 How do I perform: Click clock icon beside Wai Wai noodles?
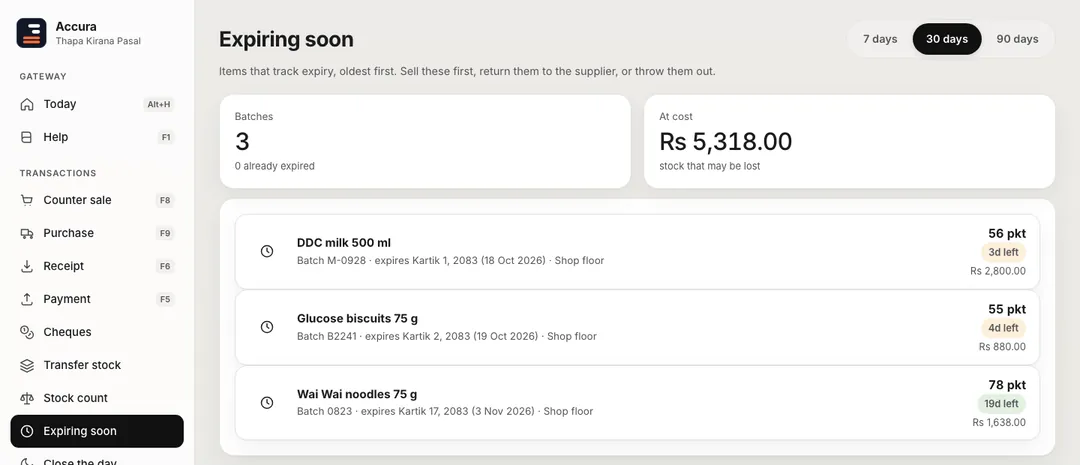coord(267,403)
